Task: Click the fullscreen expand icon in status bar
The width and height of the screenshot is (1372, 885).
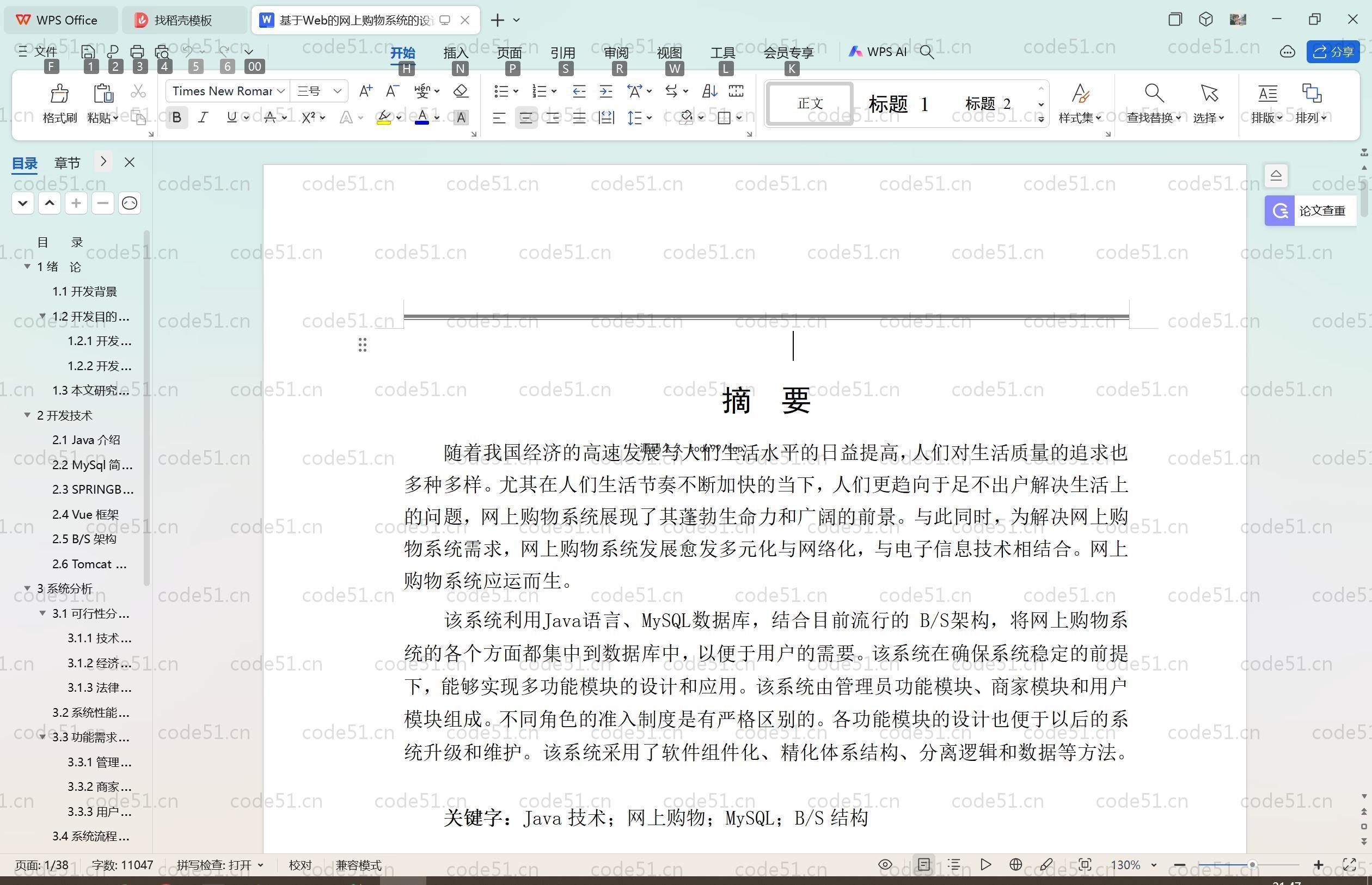Action: click(1350, 864)
